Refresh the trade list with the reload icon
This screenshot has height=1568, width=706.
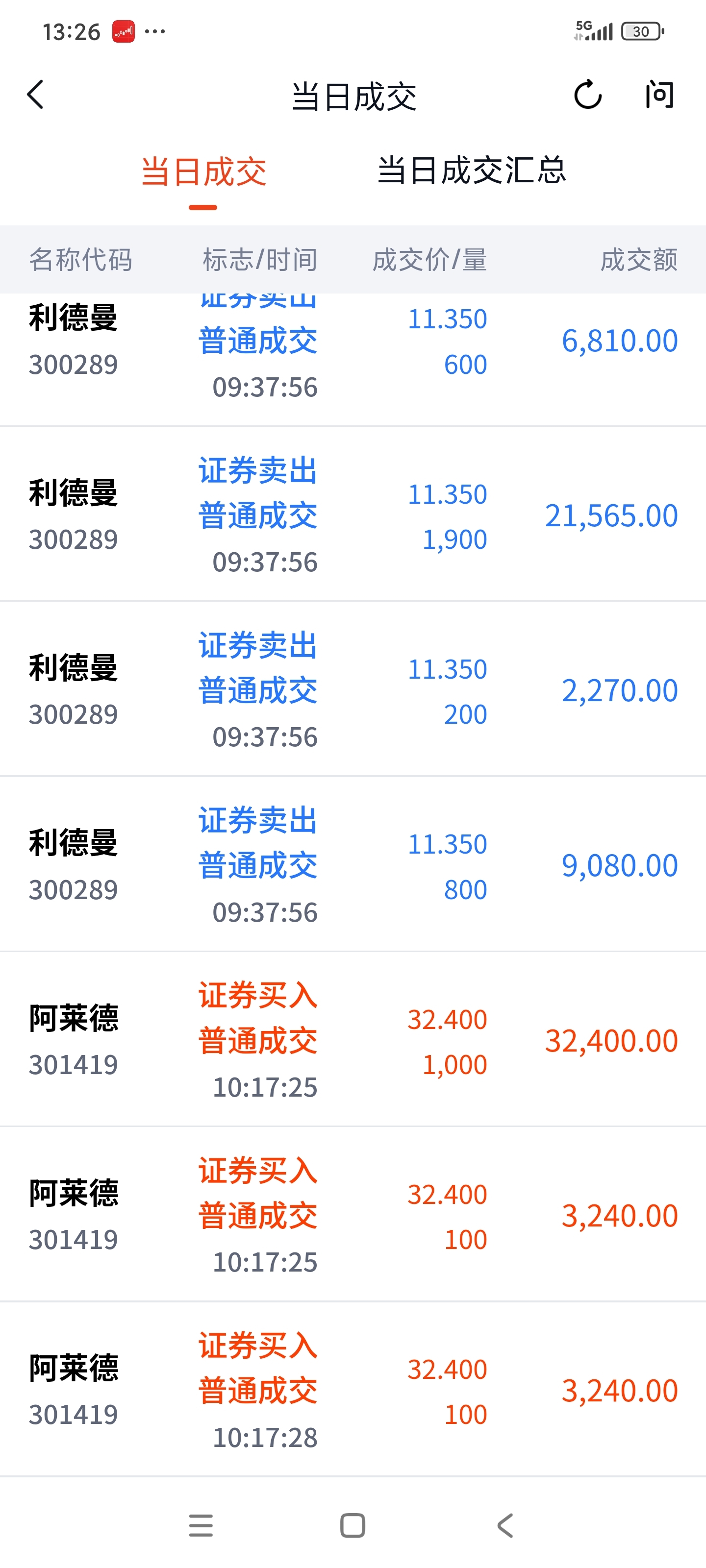(x=588, y=95)
